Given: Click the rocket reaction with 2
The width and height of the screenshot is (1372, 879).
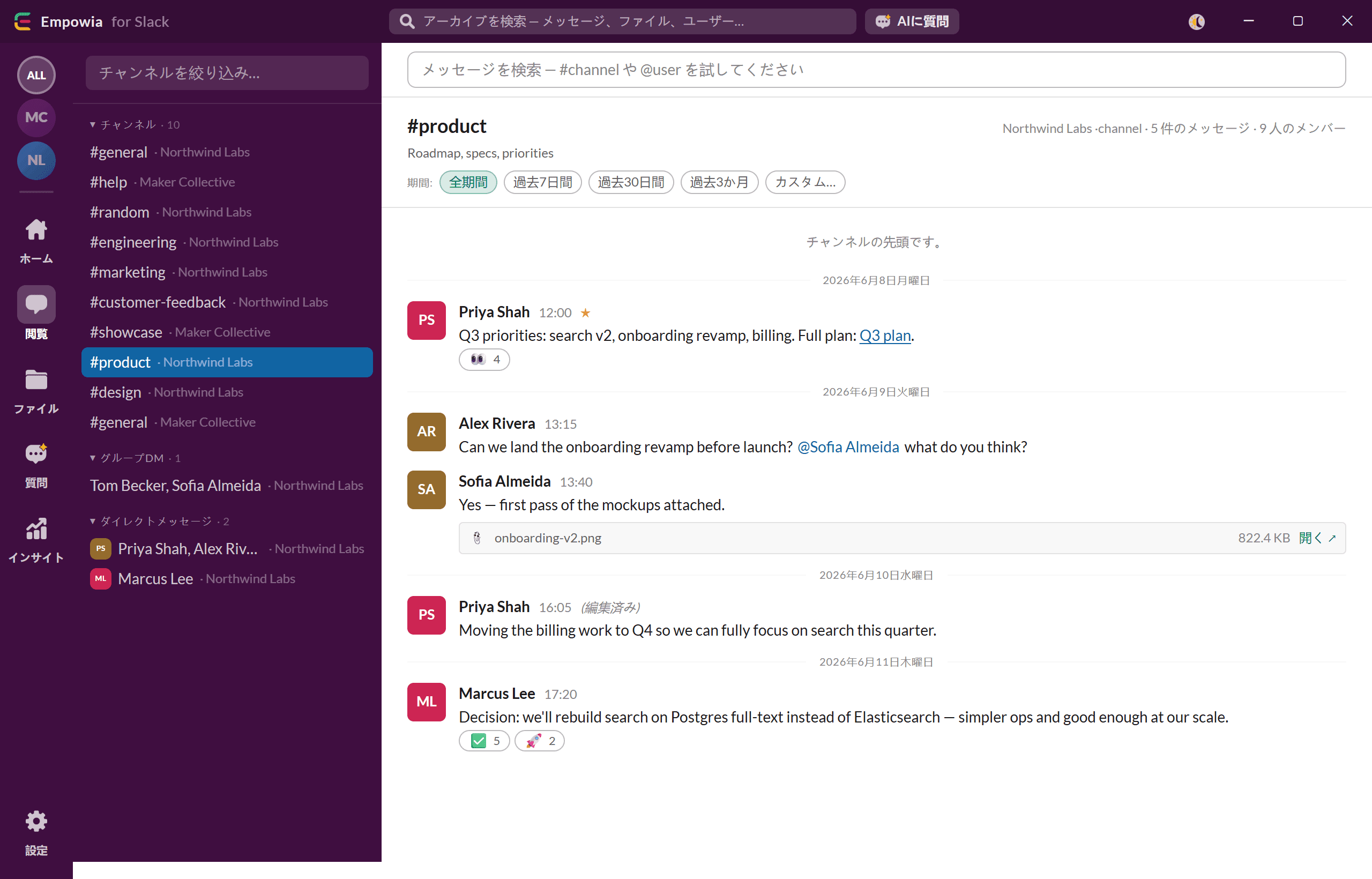Looking at the screenshot, I should [539, 741].
